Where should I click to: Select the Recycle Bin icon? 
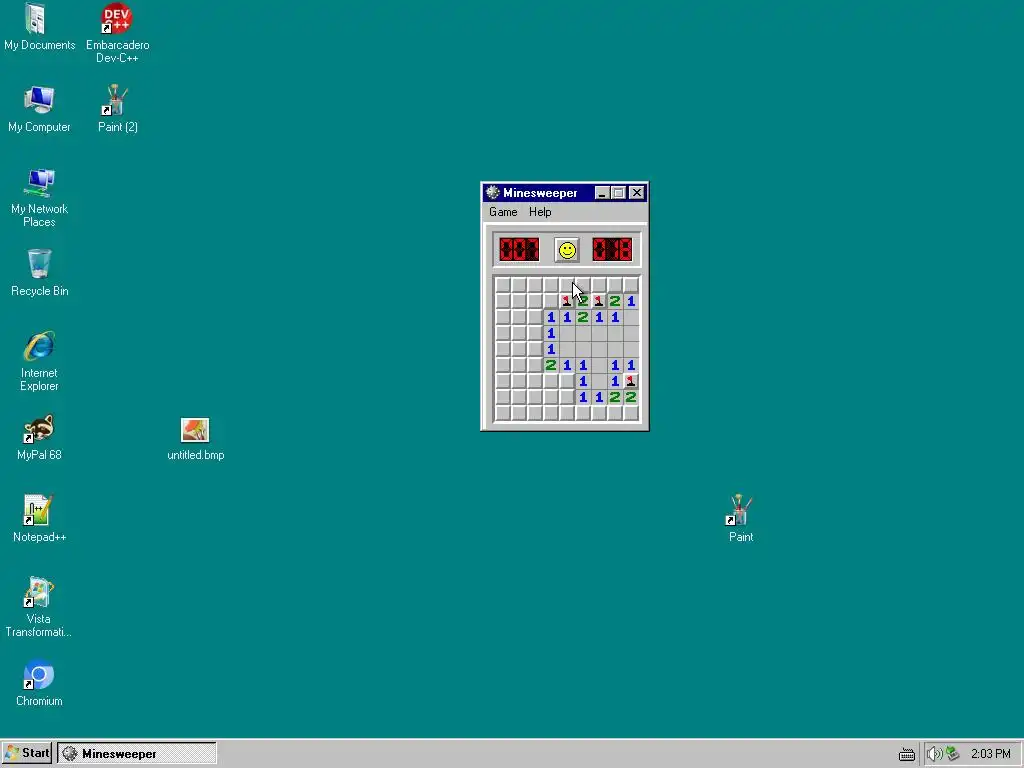click(x=39, y=273)
